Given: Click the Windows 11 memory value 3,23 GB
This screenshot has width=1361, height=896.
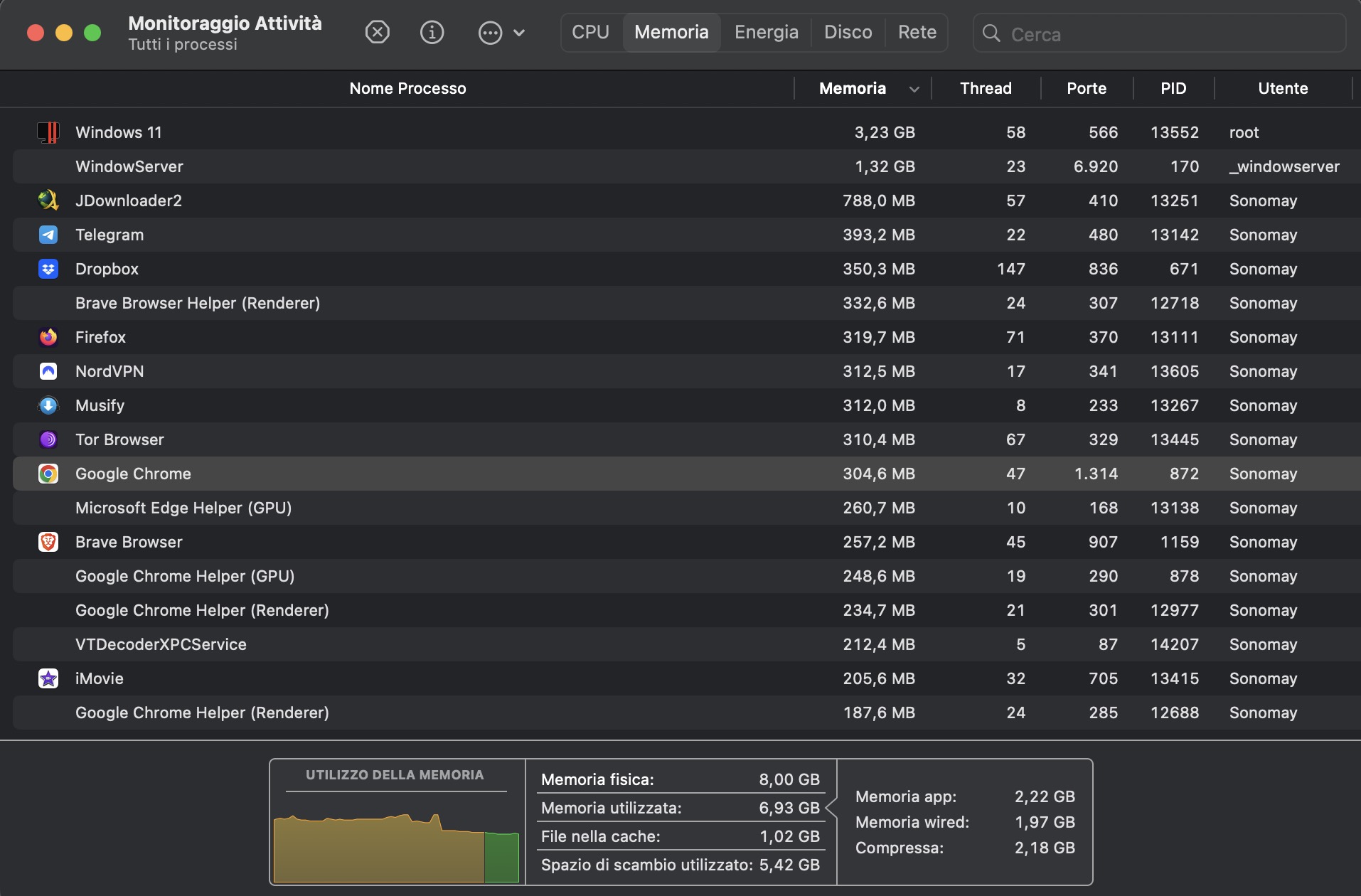Looking at the screenshot, I should point(885,132).
